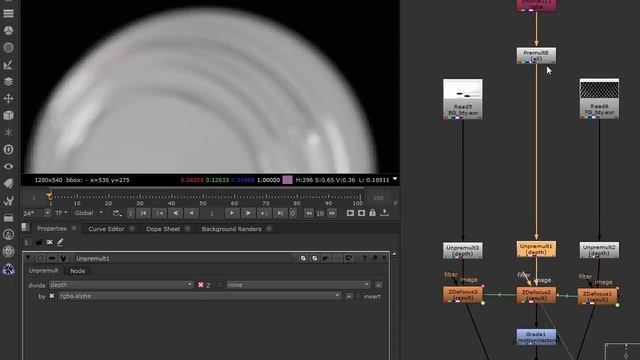Viewport: 640px width, 360px height.
Task: Click the center-node icon in Unpremult1 header
Action: pos(40,258)
